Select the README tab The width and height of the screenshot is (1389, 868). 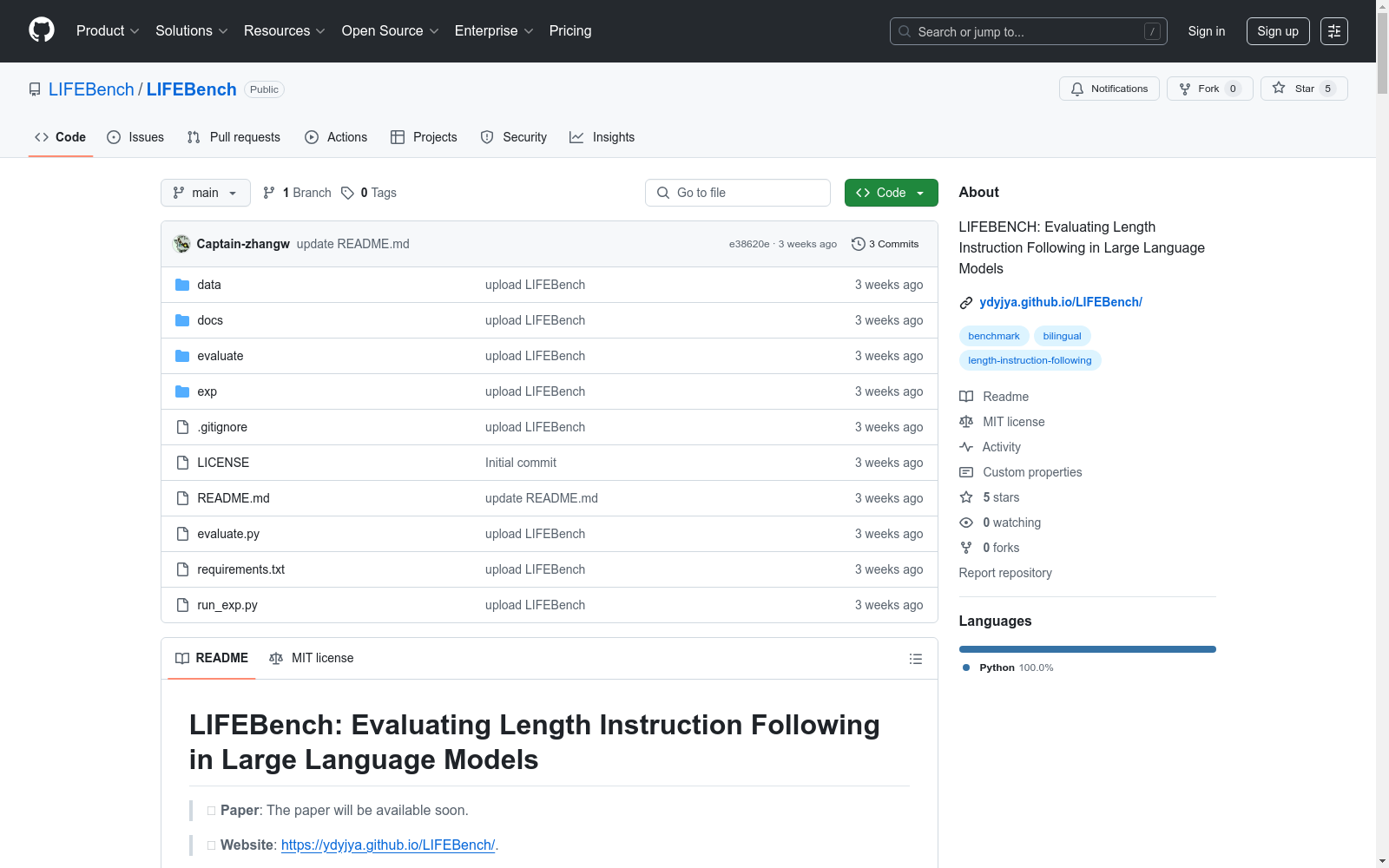click(212, 658)
